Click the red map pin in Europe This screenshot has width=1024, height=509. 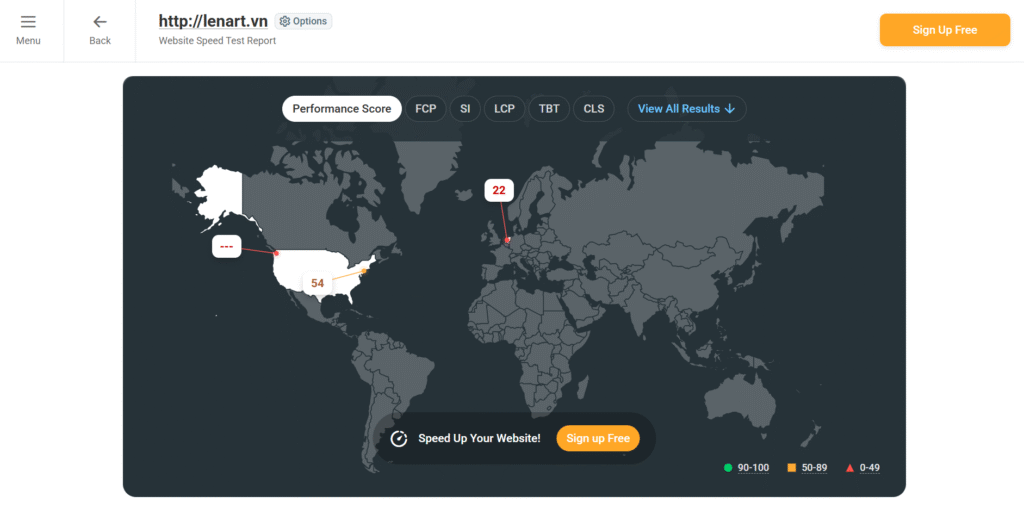[508, 239]
